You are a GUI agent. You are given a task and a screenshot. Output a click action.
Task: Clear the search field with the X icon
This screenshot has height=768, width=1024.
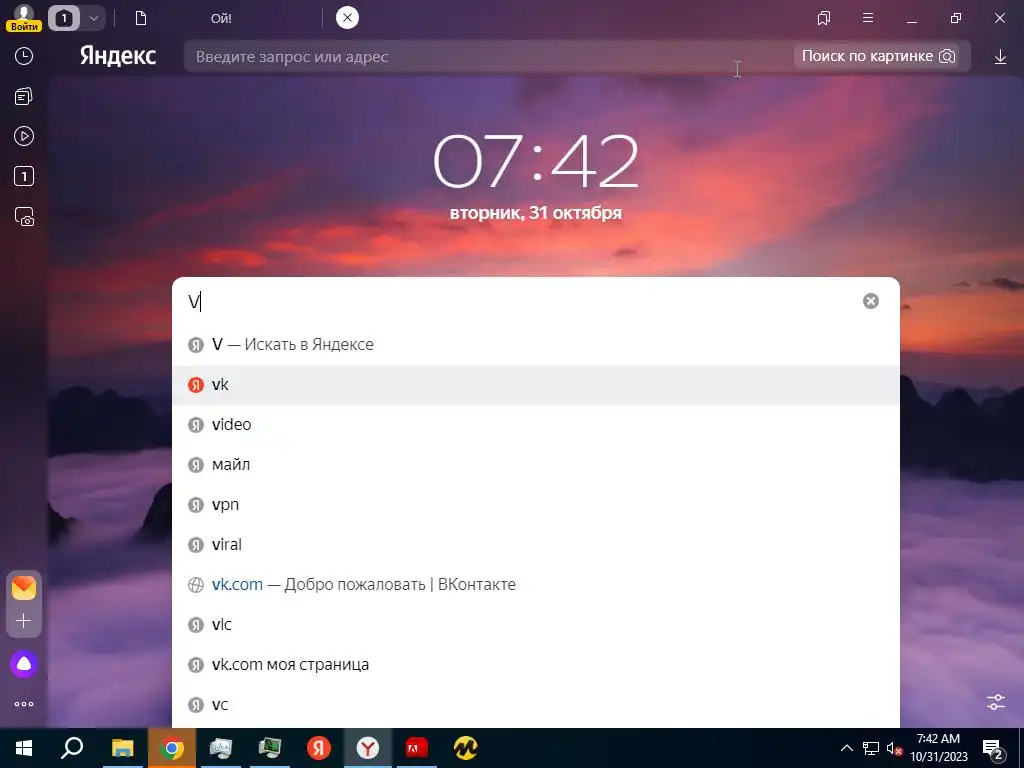point(871,301)
